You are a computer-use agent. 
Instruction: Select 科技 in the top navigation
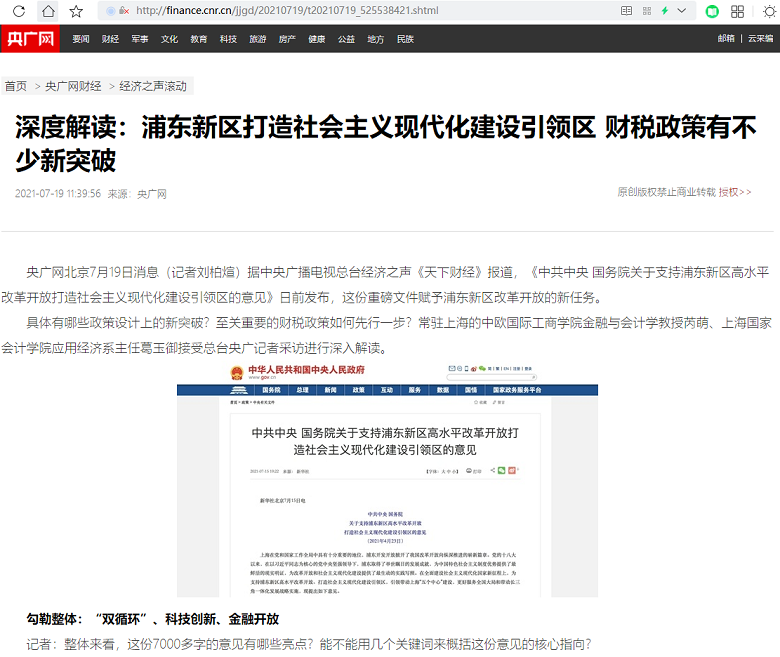pos(228,39)
